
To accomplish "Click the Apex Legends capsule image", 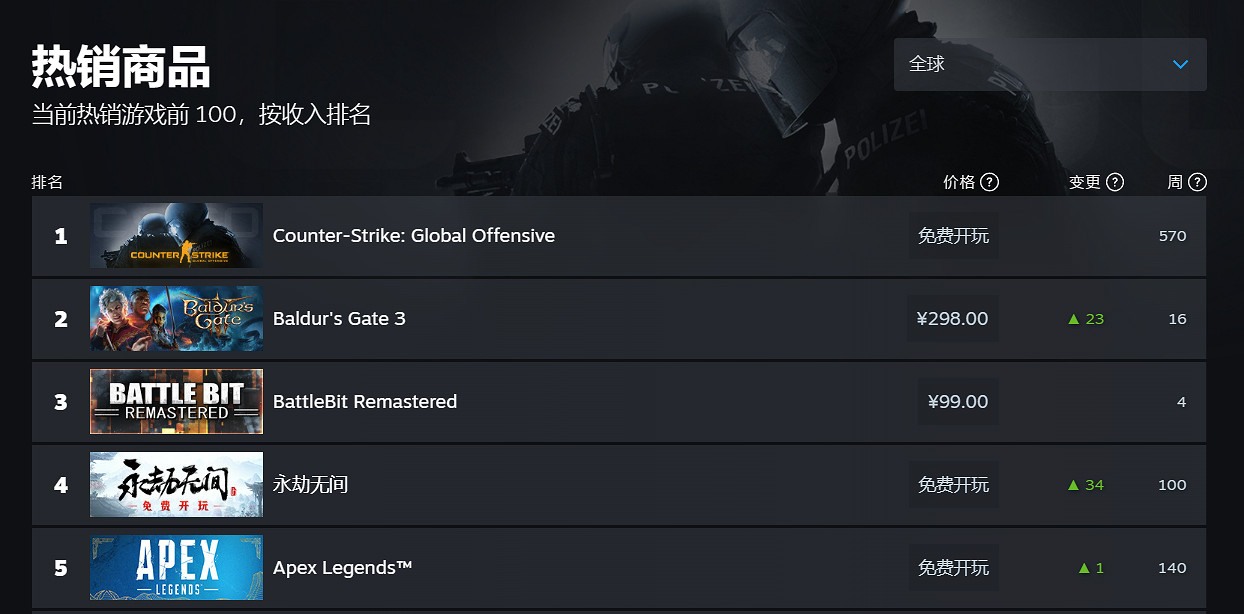I will pyautogui.click(x=176, y=567).
